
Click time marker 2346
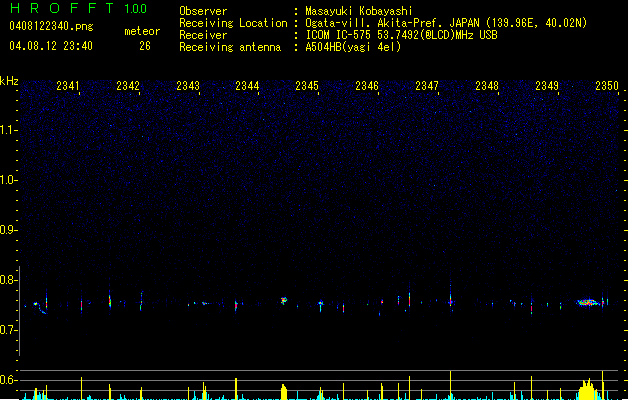[367, 86]
